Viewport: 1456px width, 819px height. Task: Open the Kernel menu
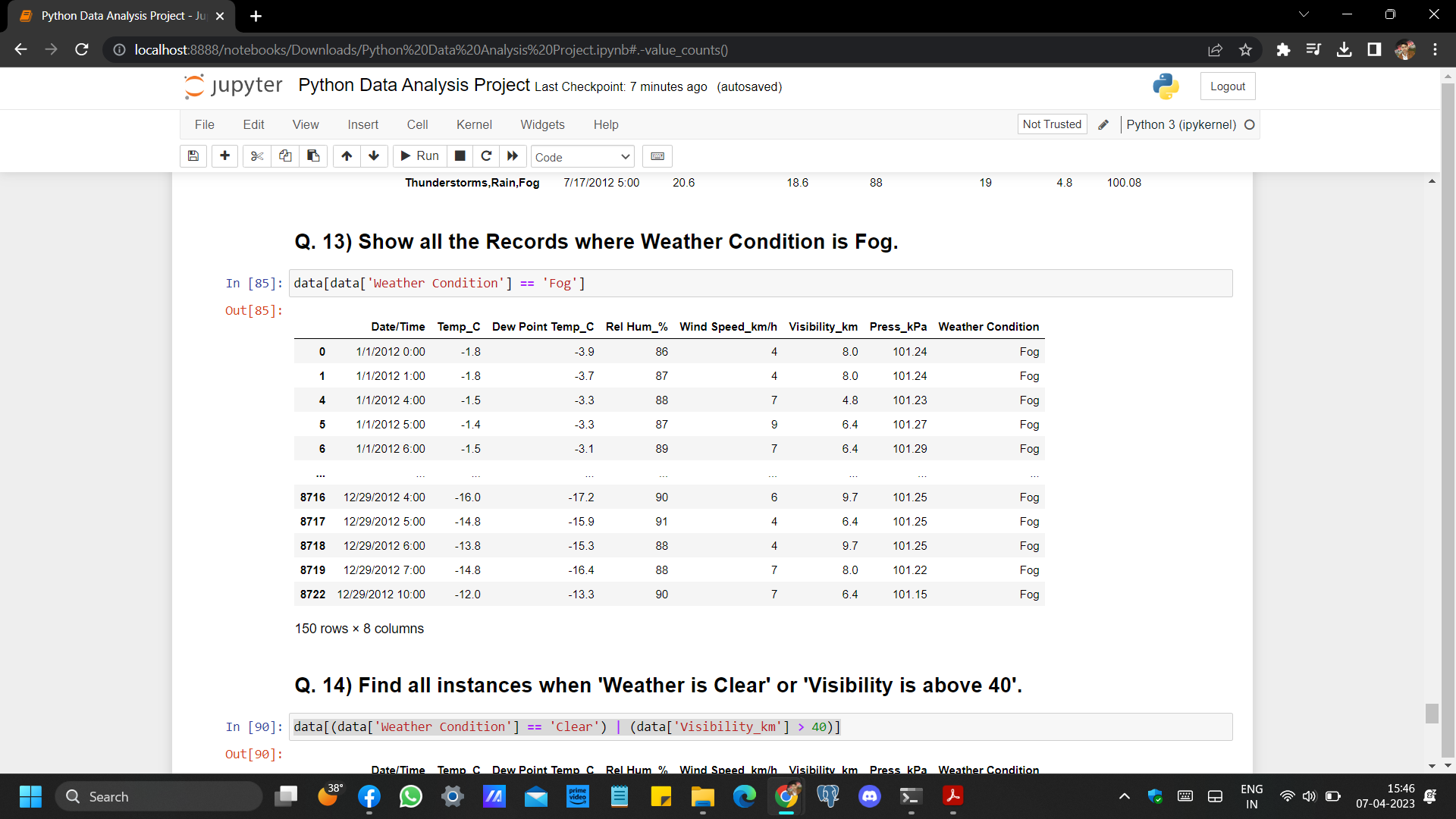pos(474,125)
